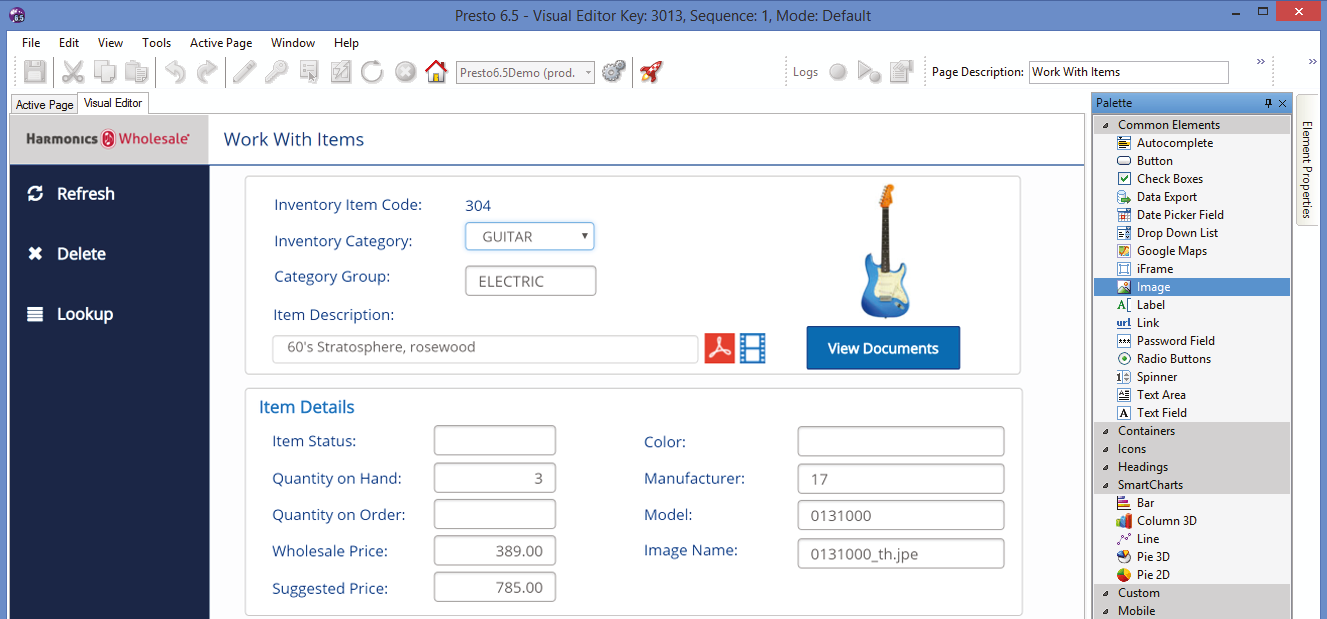This screenshot has width=1327, height=619.
Task: Open the File menu
Action: 31,43
